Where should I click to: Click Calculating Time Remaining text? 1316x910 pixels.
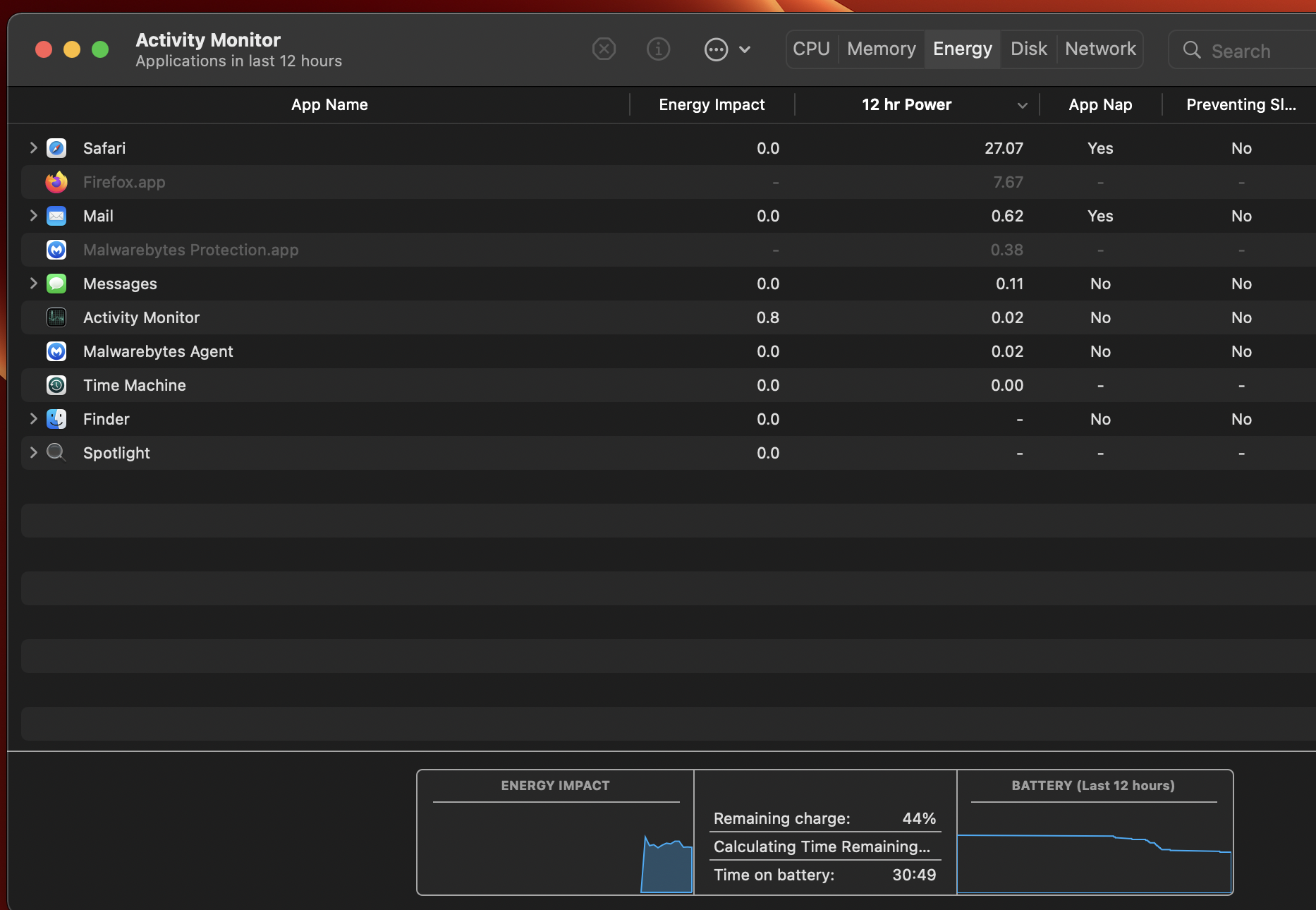pyautogui.click(x=822, y=847)
